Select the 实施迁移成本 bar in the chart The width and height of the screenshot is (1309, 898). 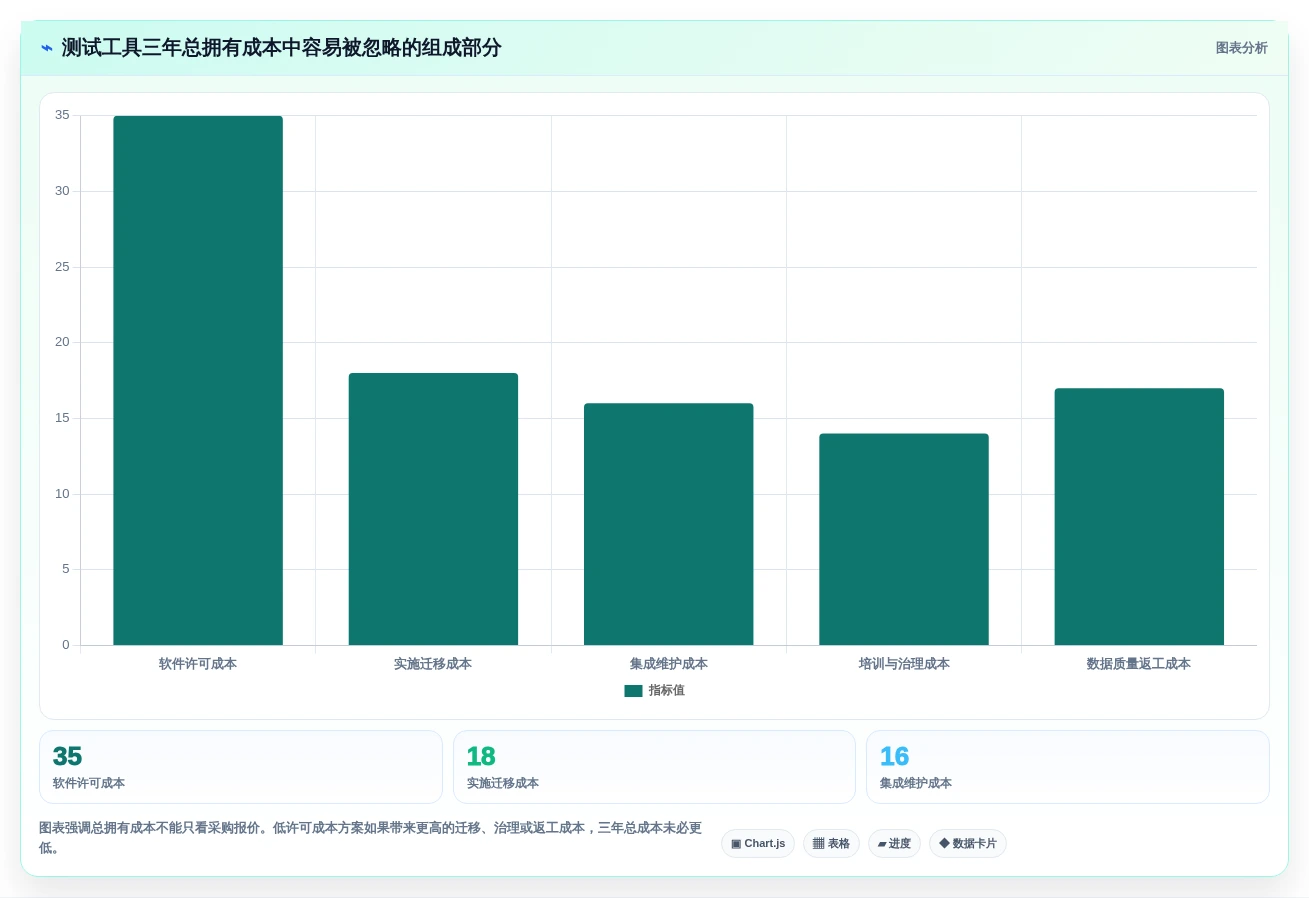(x=433, y=509)
